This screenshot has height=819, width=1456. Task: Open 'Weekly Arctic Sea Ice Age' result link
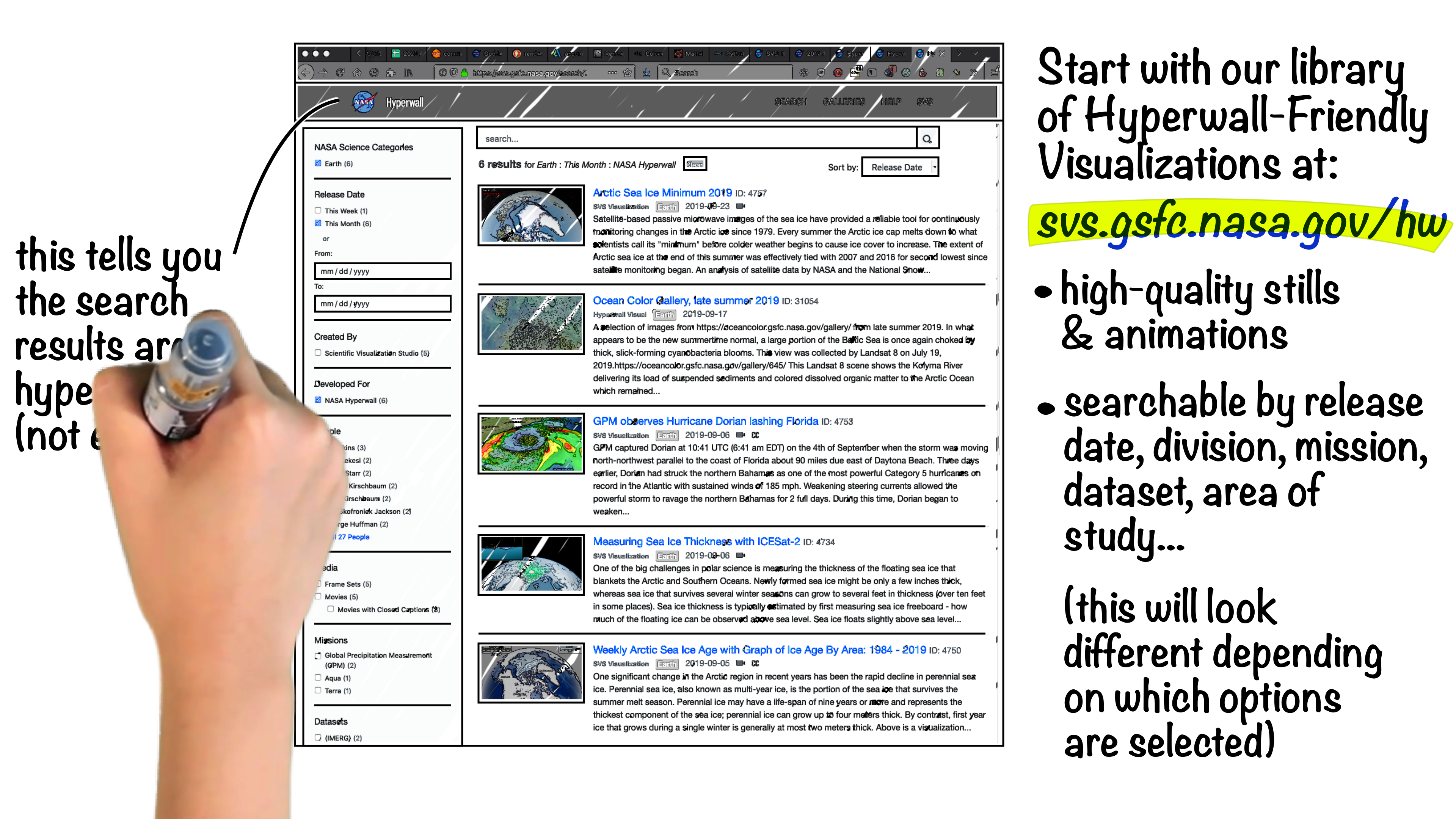pyautogui.click(x=759, y=650)
